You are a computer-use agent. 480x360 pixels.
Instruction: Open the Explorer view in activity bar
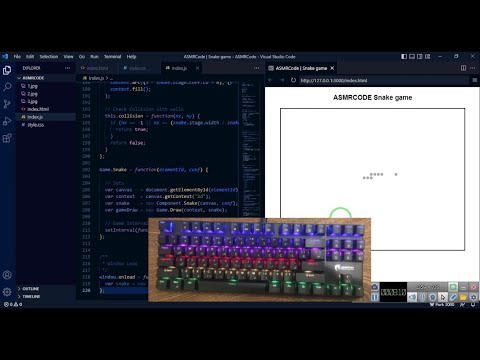click(x=7, y=70)
